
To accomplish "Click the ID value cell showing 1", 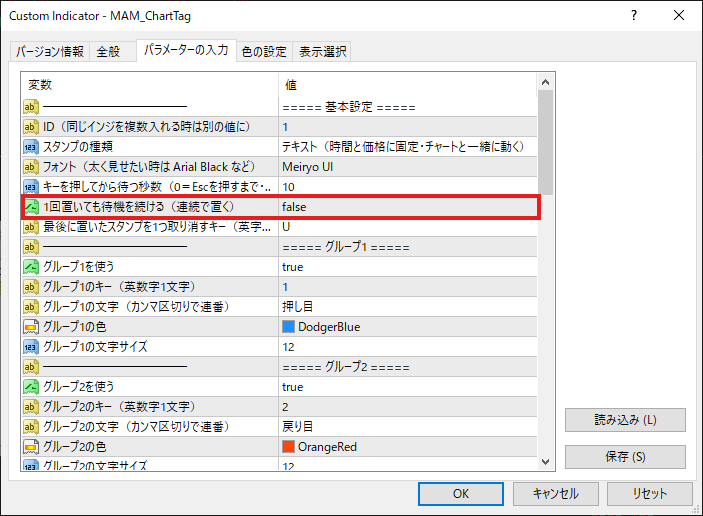I will [408, 127].
